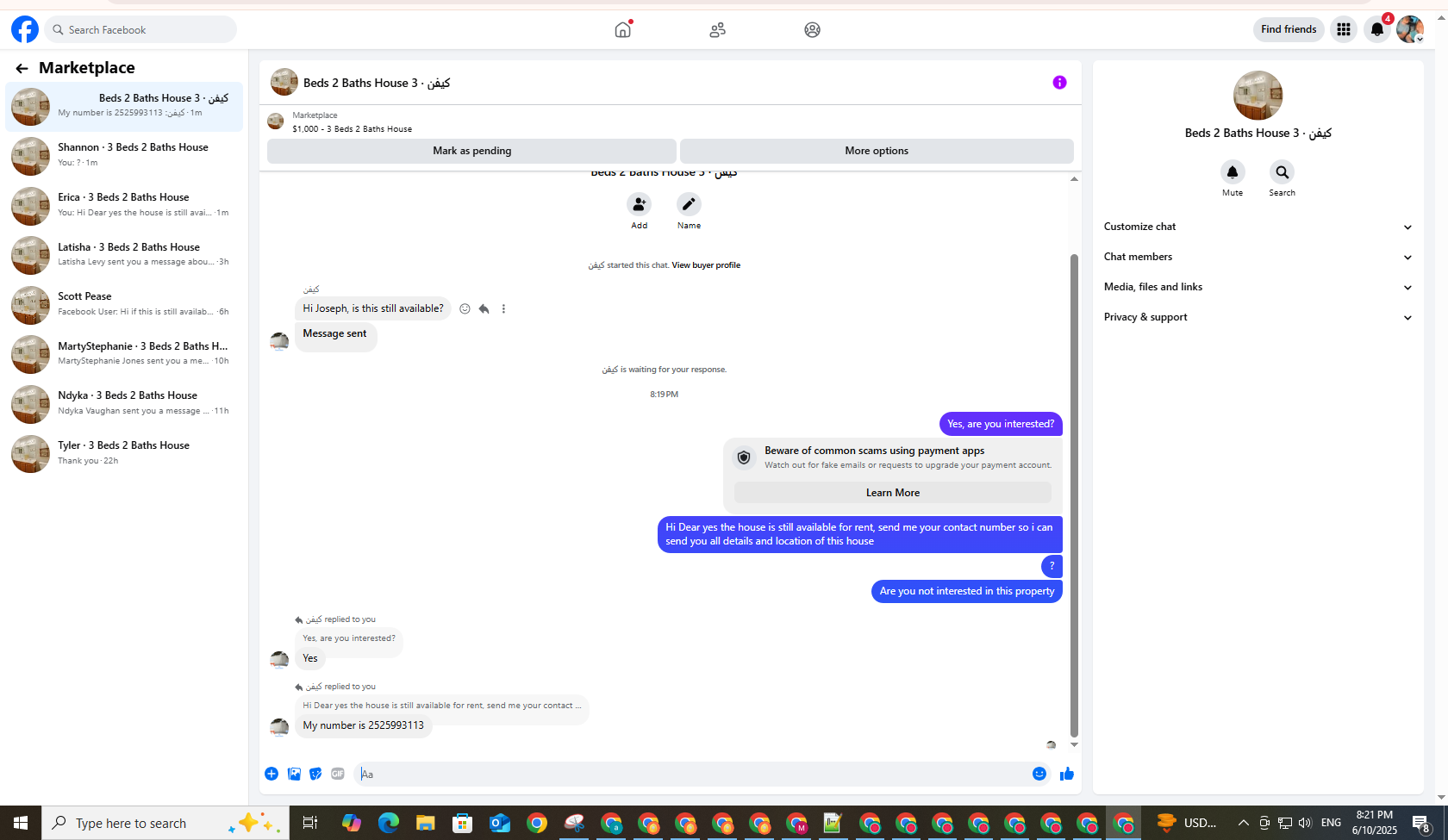This screenshot has width=1448, height=840.
Task: Click the "Are you not interested in this property" message
Action: pos(966,591)
